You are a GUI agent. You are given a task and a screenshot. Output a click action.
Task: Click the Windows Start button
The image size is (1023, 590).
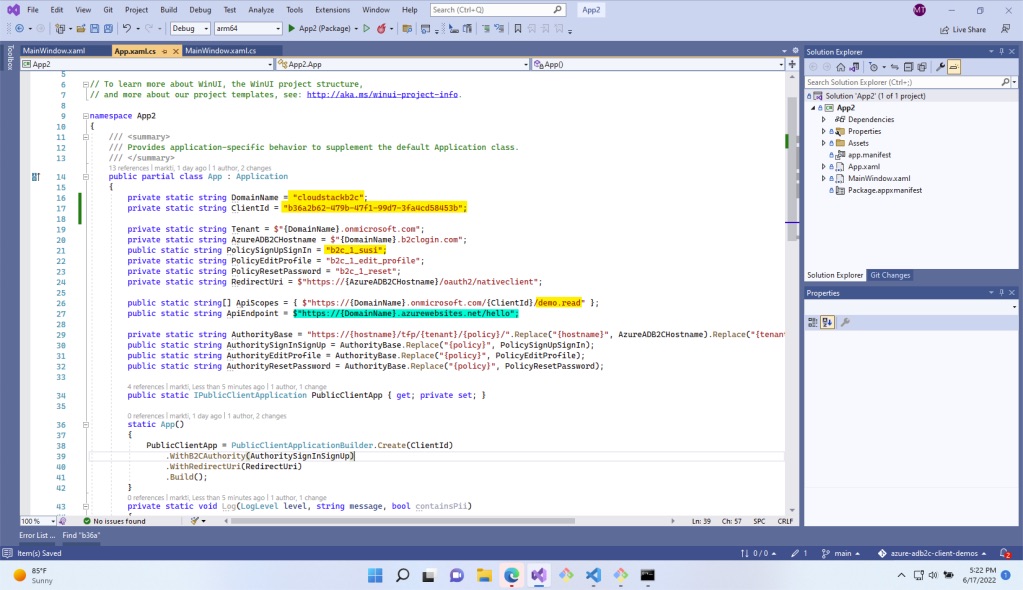[x=375, y=575]
